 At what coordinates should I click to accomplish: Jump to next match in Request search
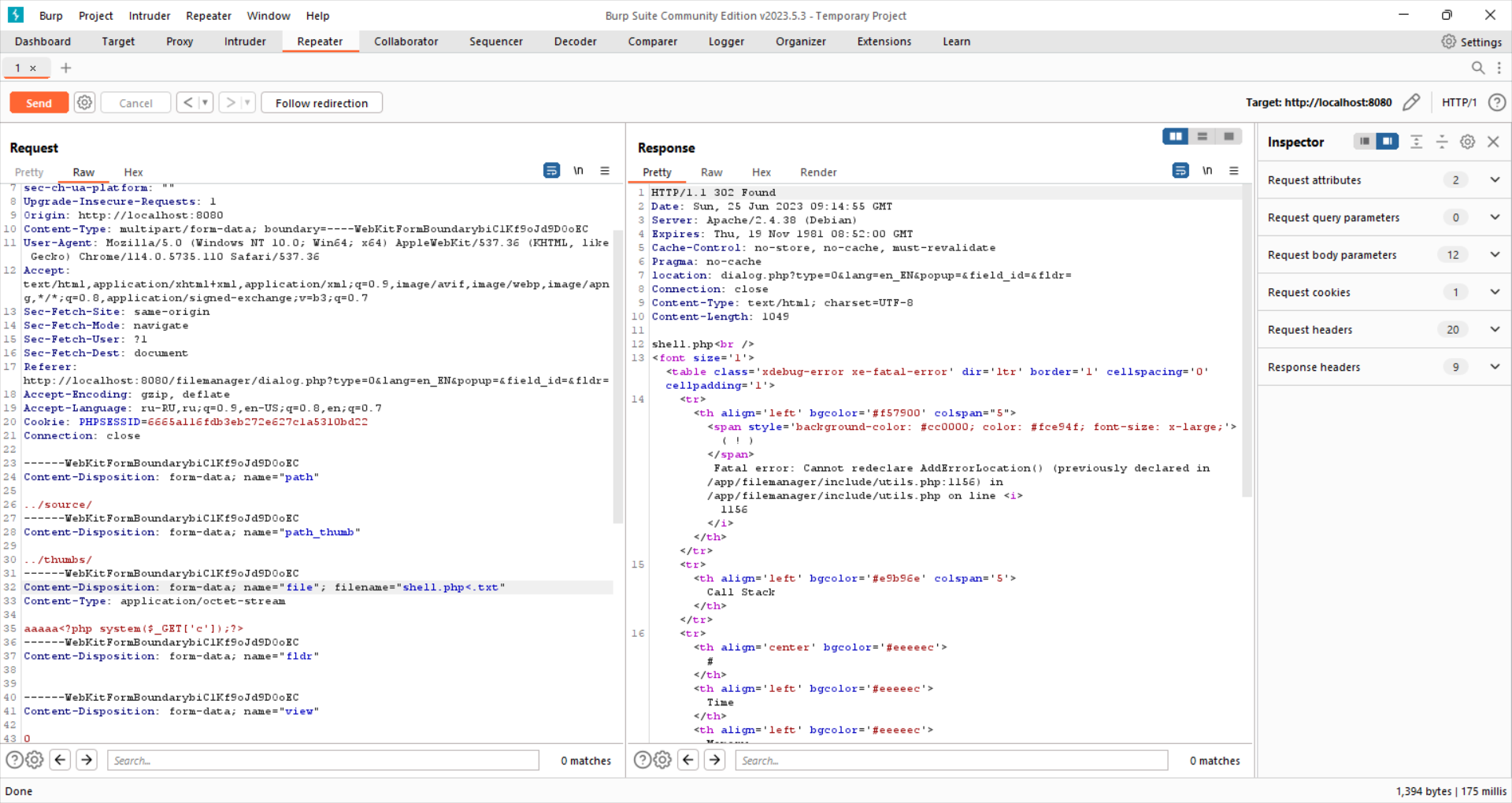tap(87, 760)
